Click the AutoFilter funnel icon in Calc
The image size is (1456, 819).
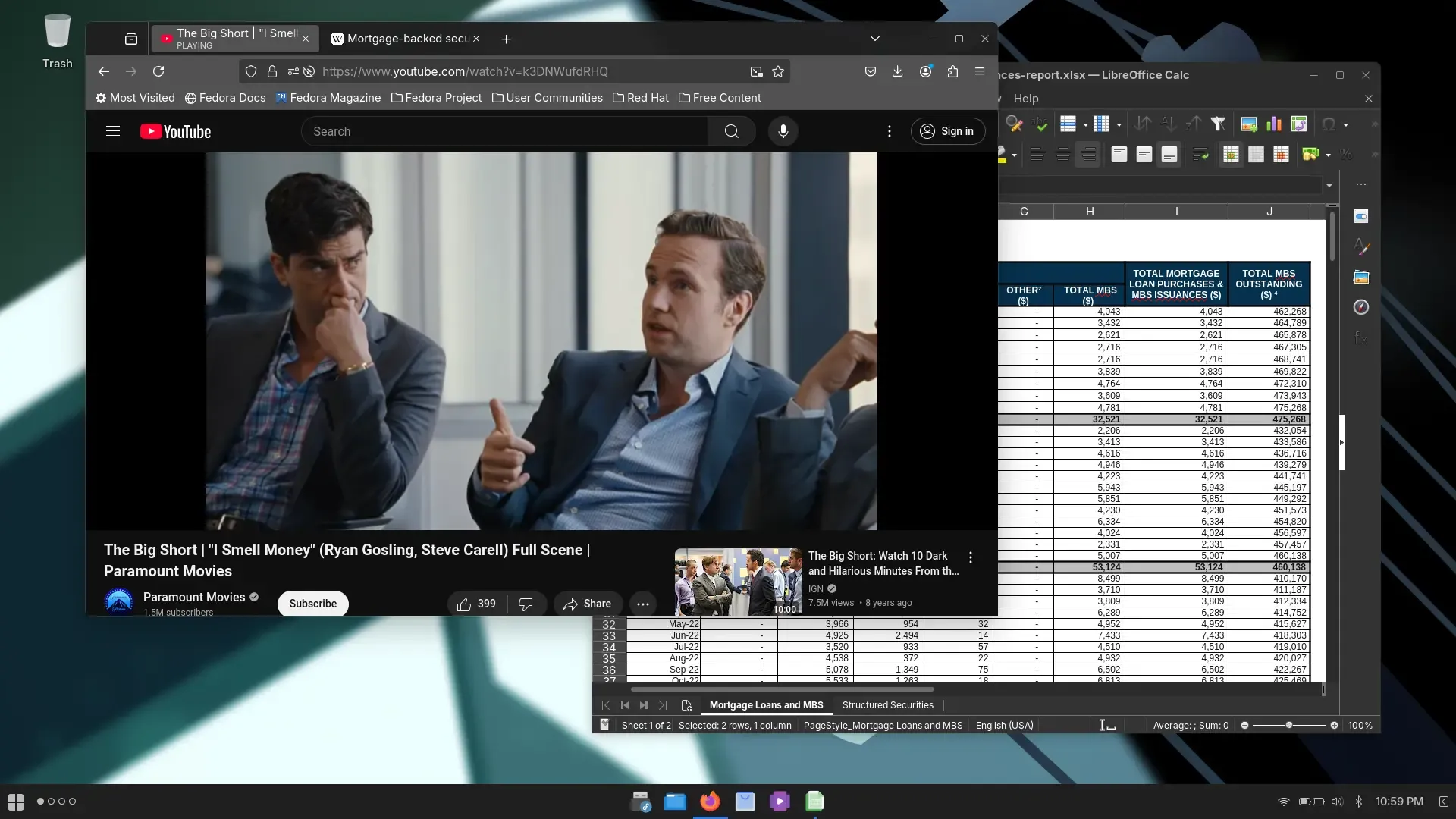point(1218,124)
